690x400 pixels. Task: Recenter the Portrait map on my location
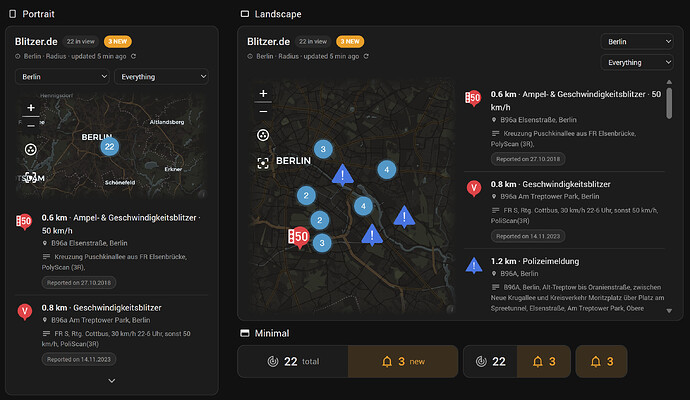[30, 150]
